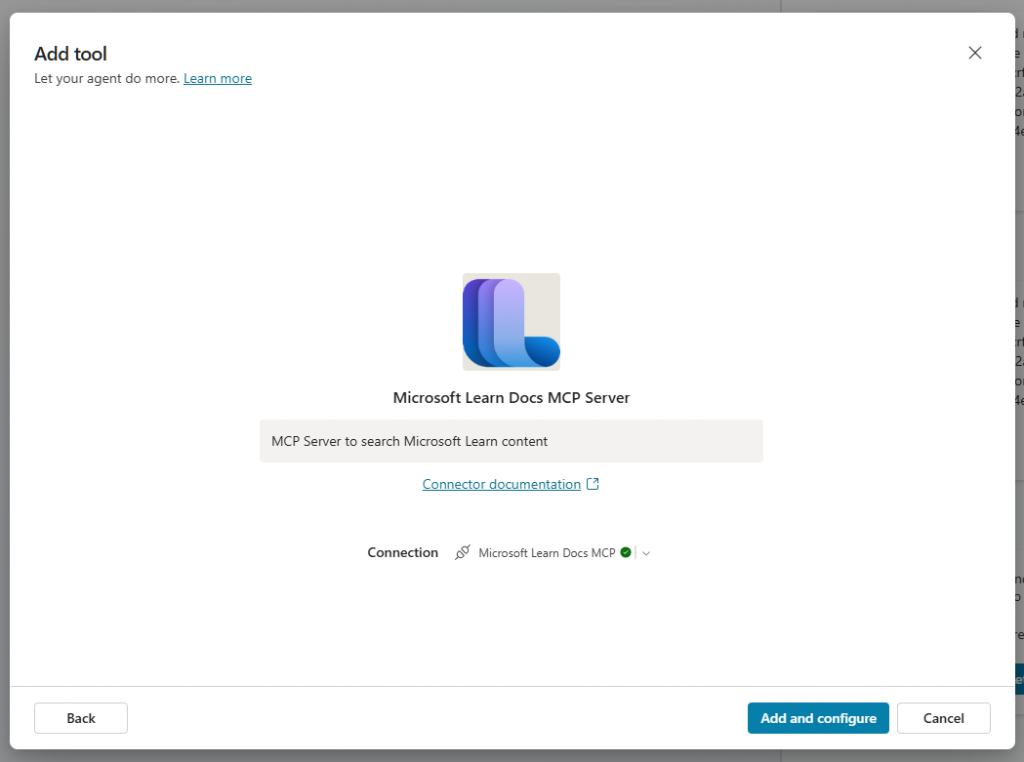The height and width of the screenshot is (762, 1024).
Task: Expand the Microsoft Learn Docs MCP connection options
Action: tap(646, 552)
